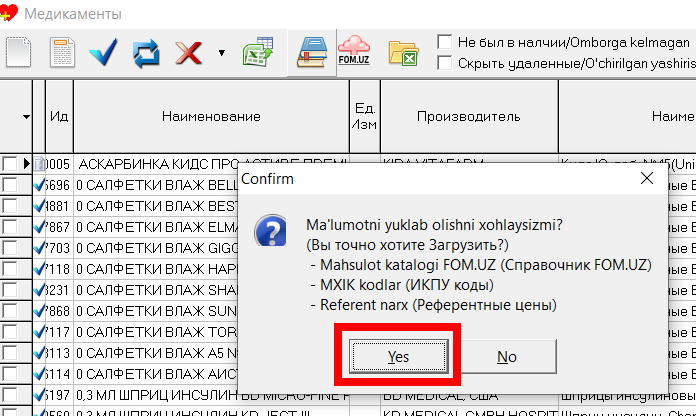Tick checkbox for САЛФЕТКИ ВЛАЖ HAP row
Viewport: 696px width, 416px height.
(x=9, y=269)
